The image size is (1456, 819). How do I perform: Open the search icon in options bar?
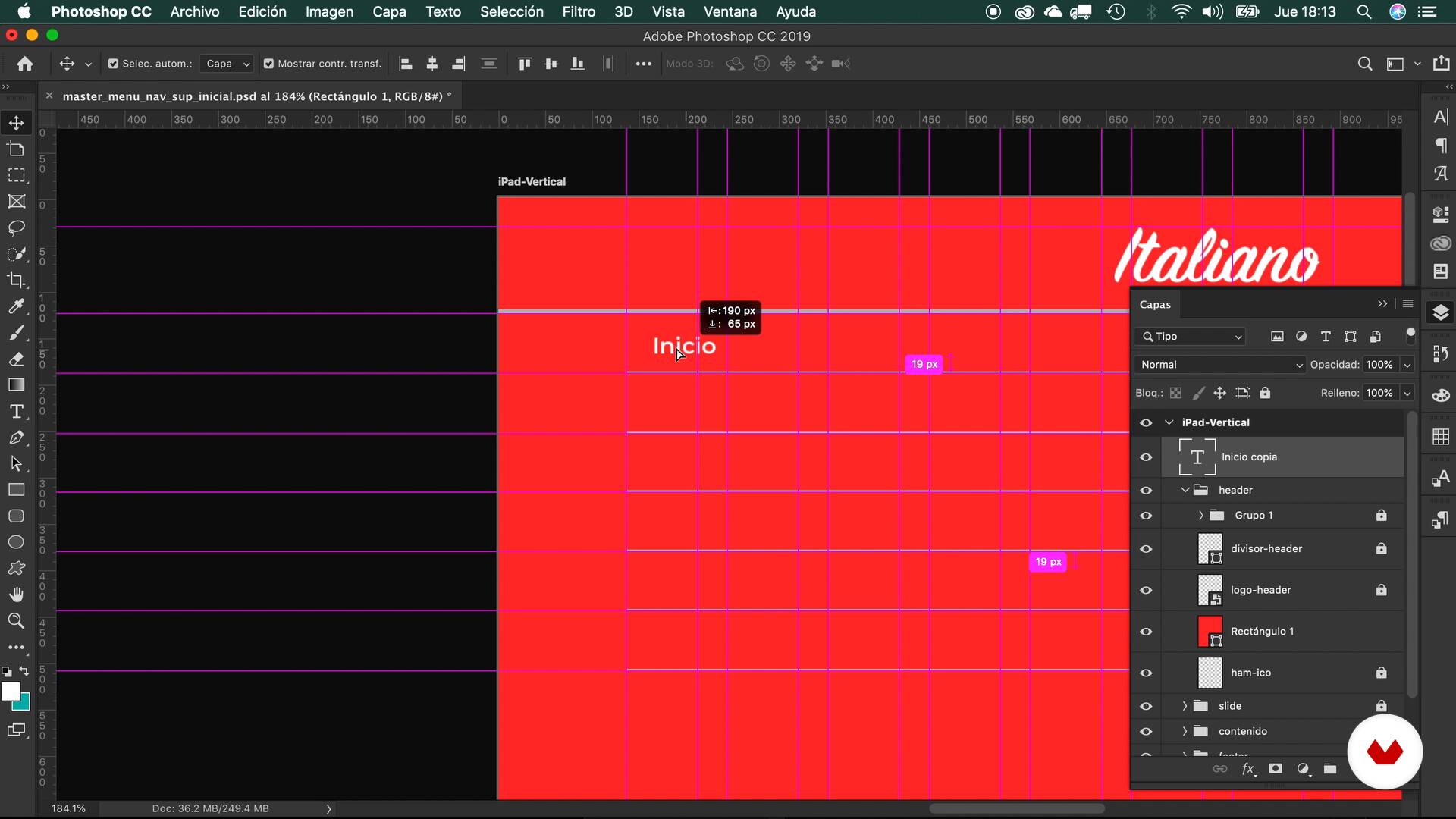(x=1365, y=64)
